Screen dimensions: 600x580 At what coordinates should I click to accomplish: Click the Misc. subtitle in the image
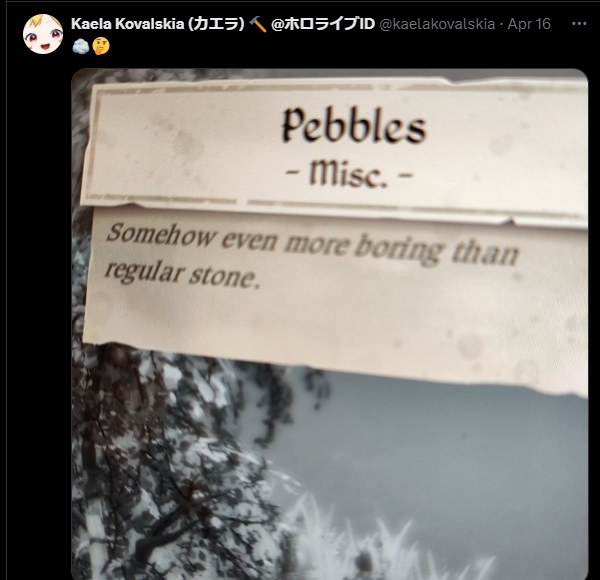click(x=349, y=174)
